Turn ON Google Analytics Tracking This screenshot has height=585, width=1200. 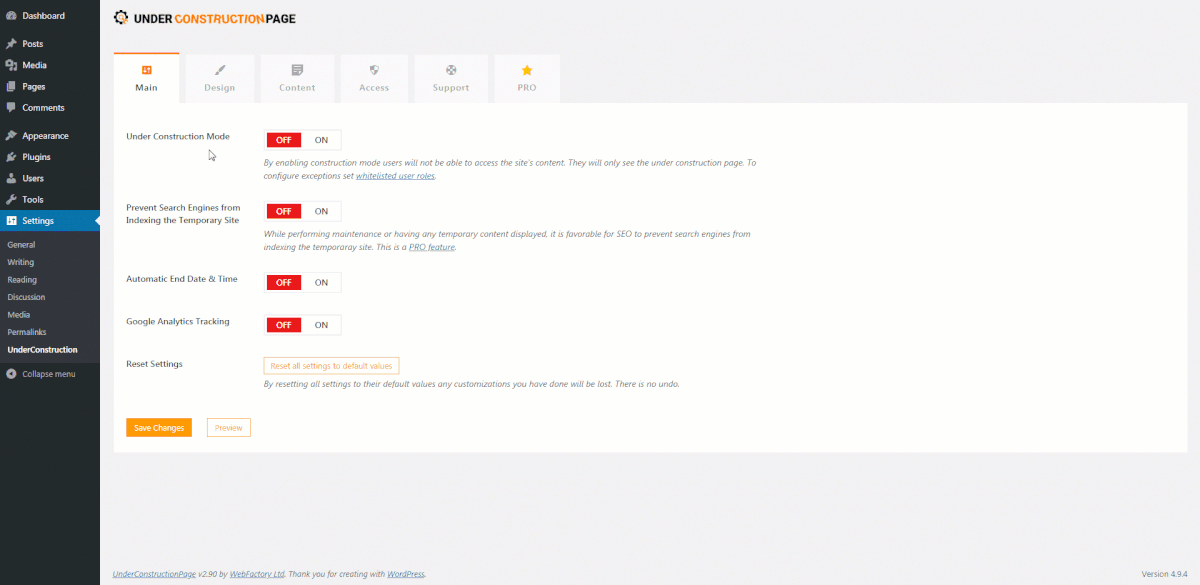tap(321, 325)
